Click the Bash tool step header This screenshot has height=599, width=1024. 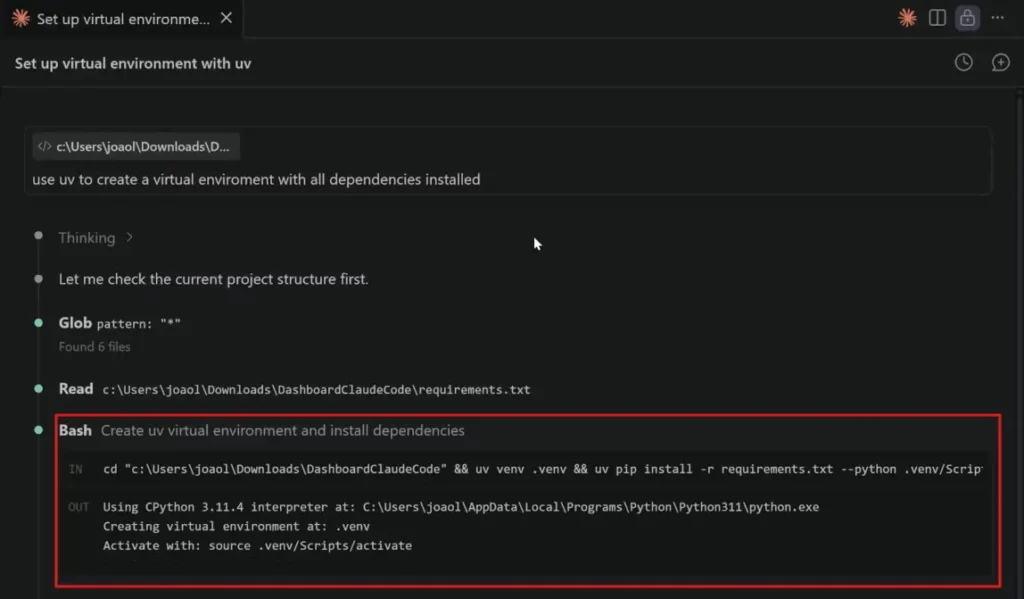[x=262, y=430]
